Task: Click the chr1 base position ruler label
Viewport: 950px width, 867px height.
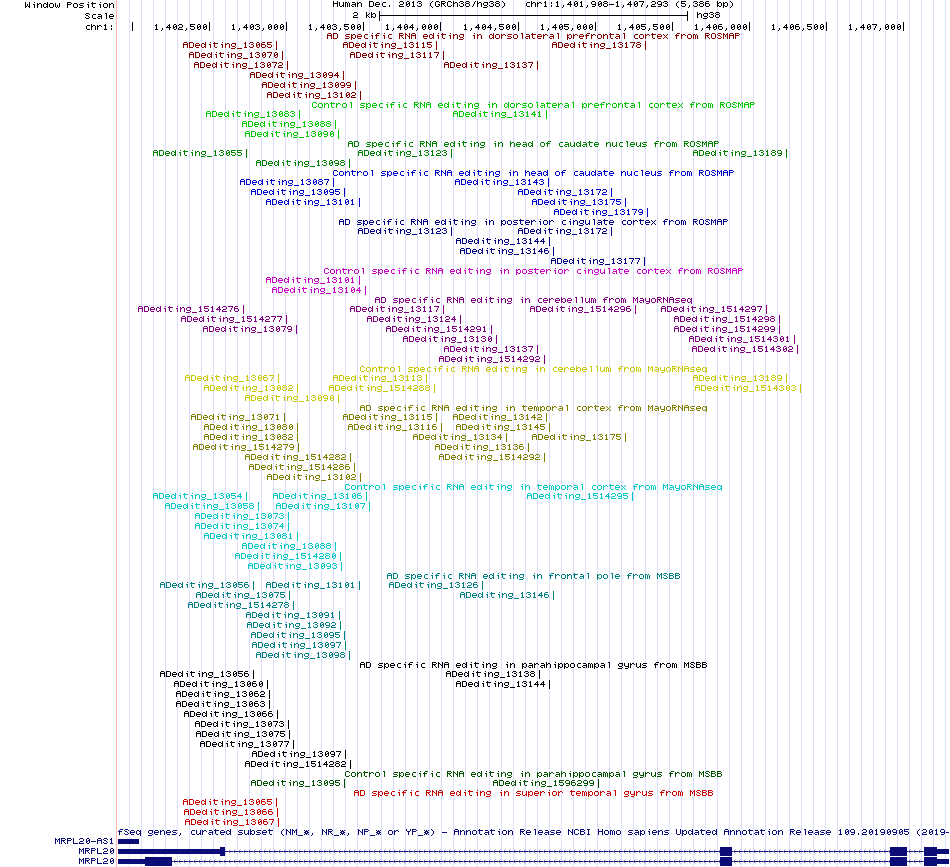Action: point(100,27)
